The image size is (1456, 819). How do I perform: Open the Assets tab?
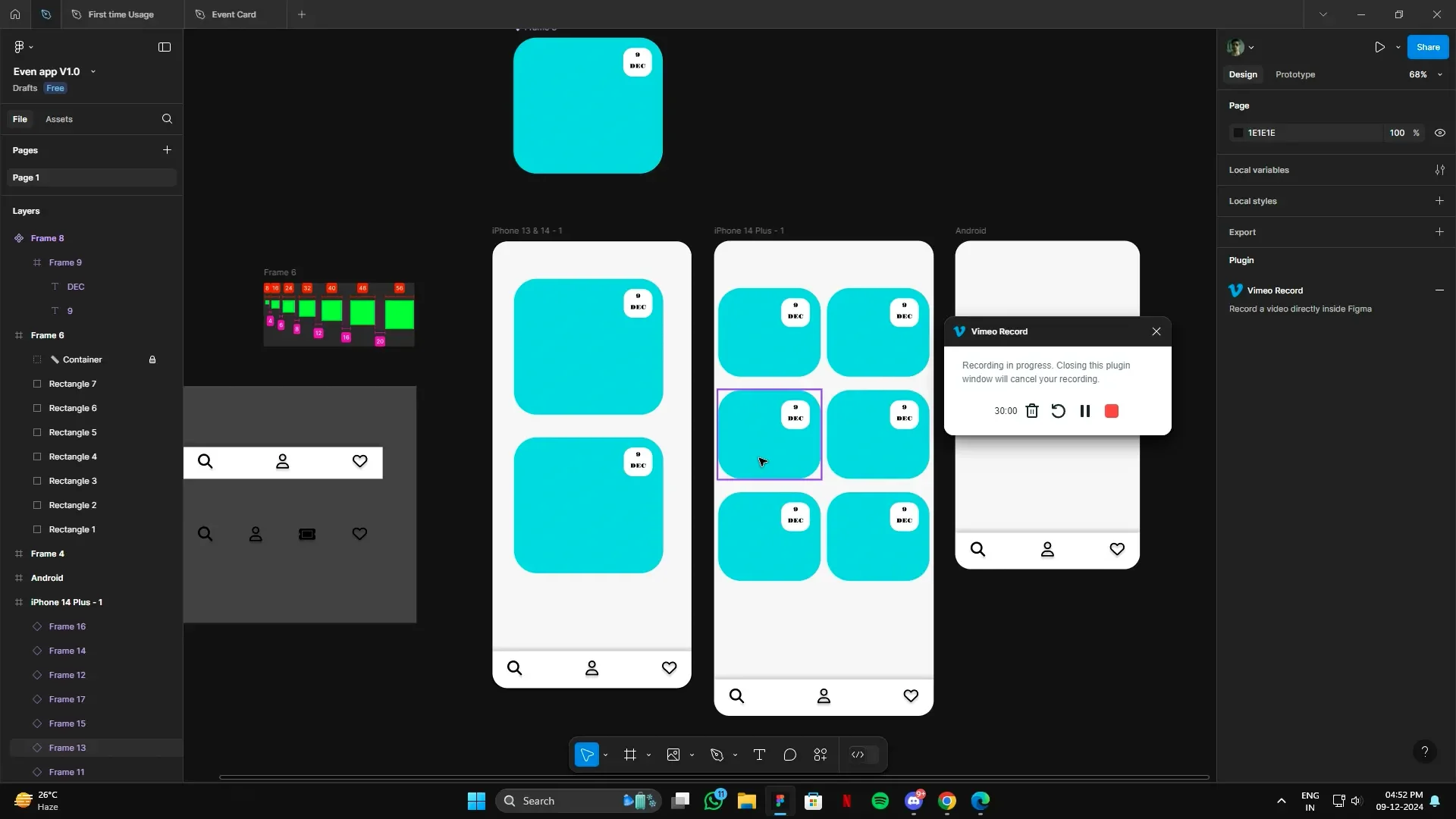tap(59, 119)
